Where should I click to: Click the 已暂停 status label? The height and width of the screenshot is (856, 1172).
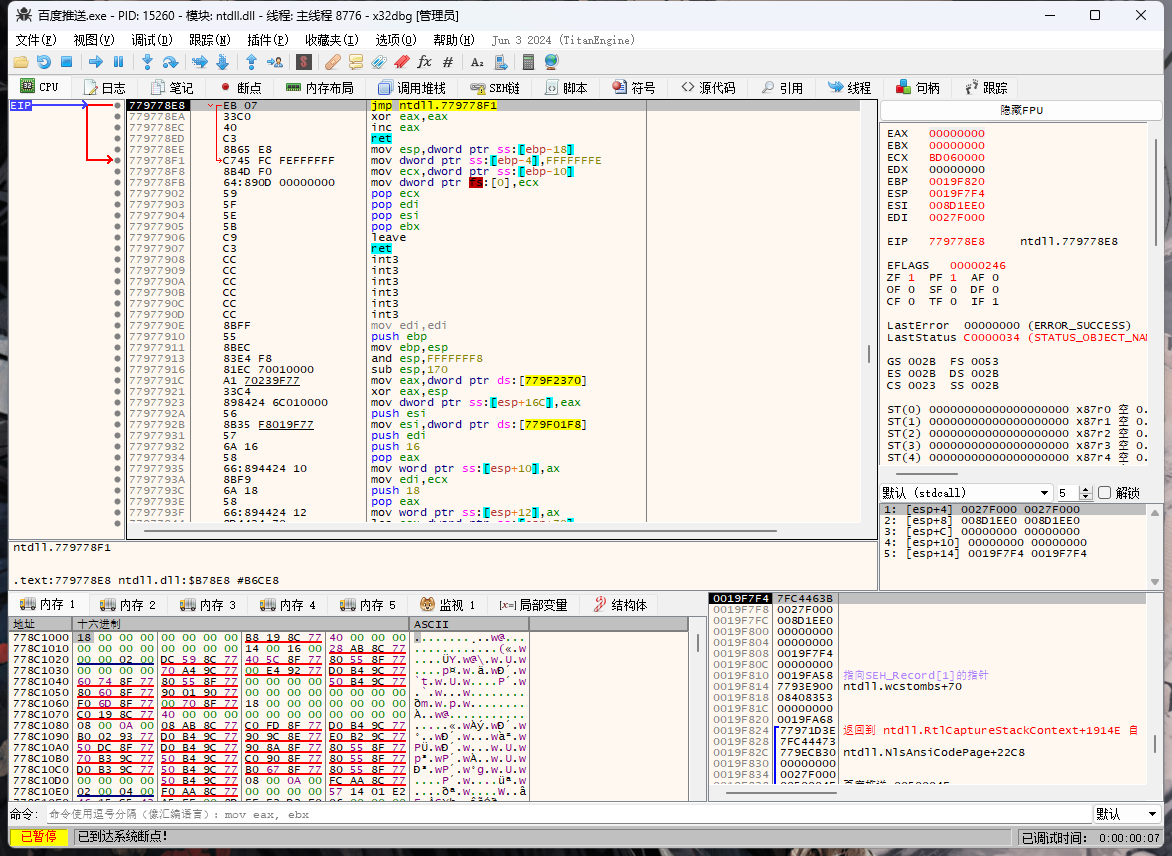[x=39, y=837]
